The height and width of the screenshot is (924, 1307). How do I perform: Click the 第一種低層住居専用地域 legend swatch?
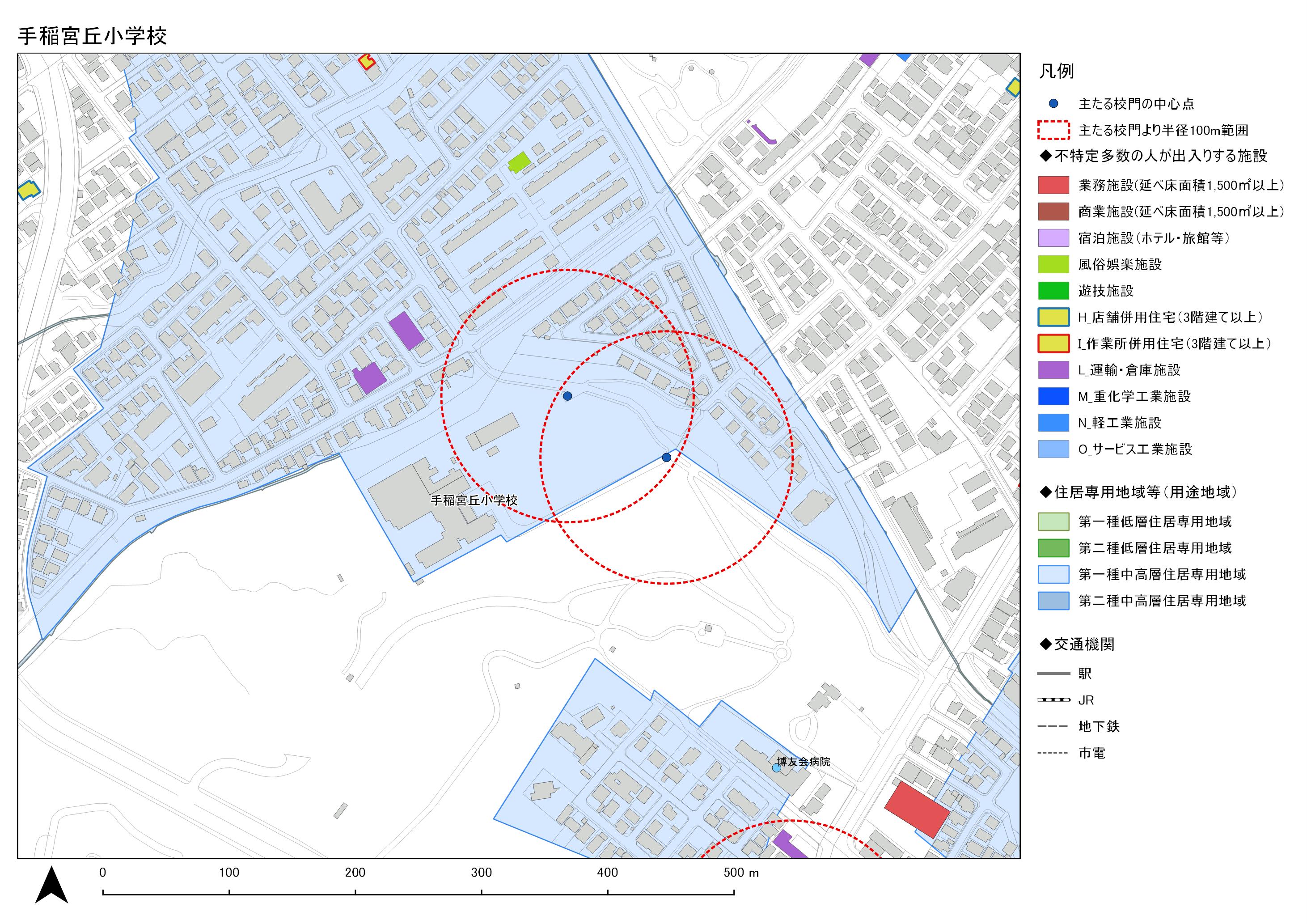pos(1053,521)
